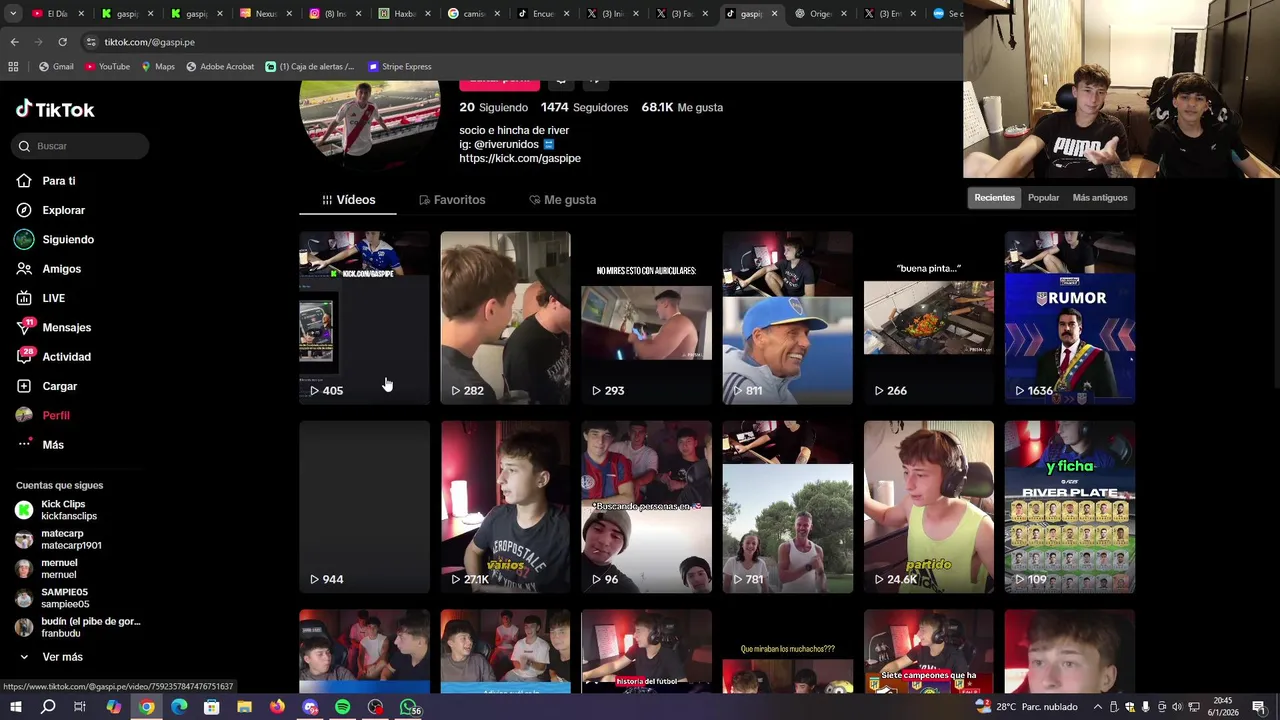Go to Siguiendo feed
The height and width of the screenshot is (720, 1280).
(55, 240)
